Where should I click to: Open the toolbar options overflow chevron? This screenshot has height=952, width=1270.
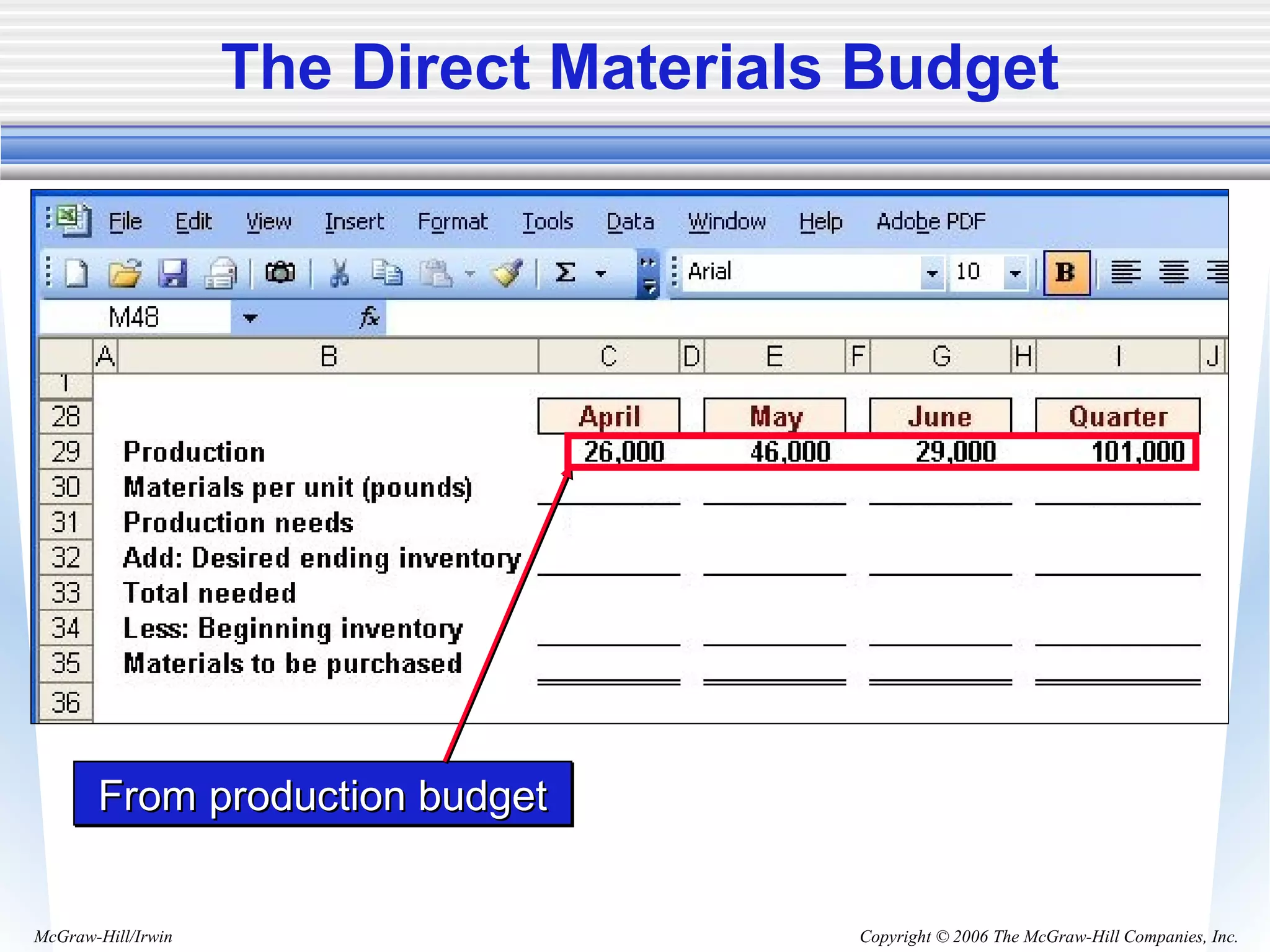tap(648, 274)
